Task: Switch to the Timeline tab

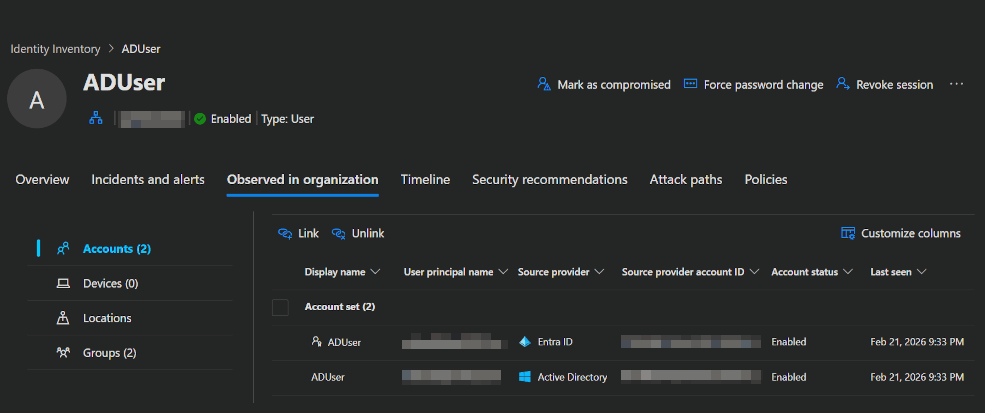Action: coord(425,180)
